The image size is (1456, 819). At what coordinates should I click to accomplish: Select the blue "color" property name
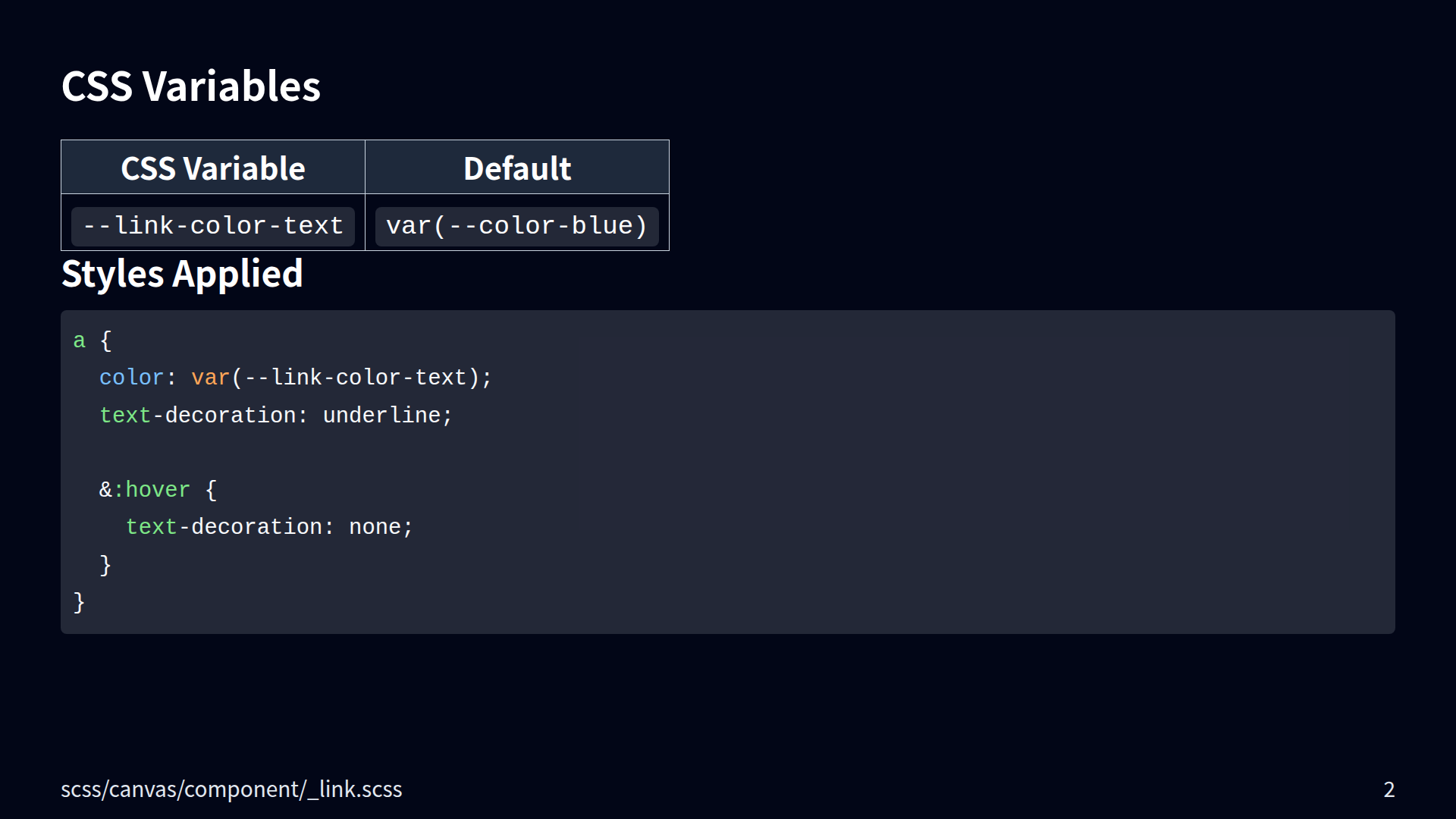click(131, 378)
